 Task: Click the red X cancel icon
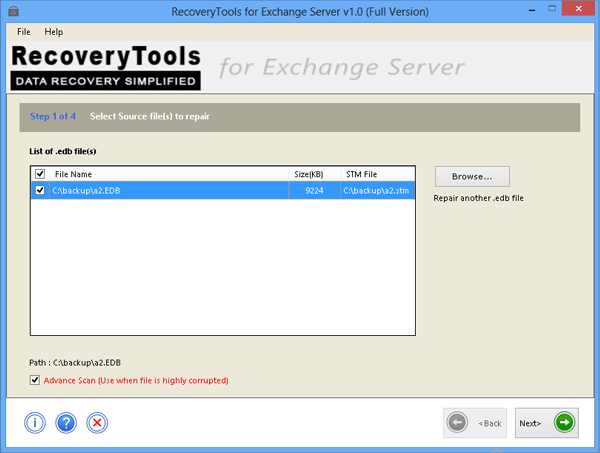click(x=97, y=423)
